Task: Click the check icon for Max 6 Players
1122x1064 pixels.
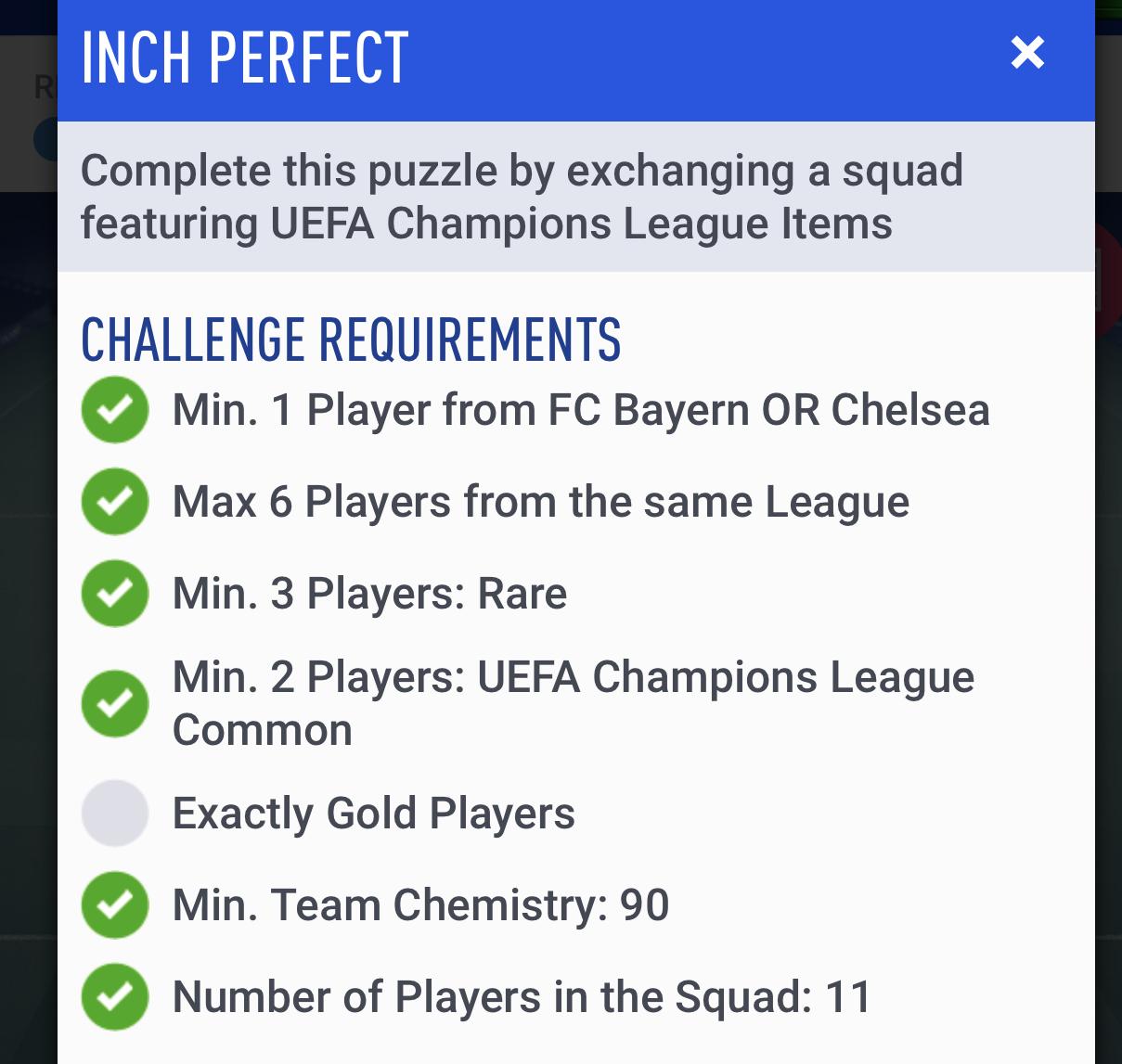Action: coord(115,502)
